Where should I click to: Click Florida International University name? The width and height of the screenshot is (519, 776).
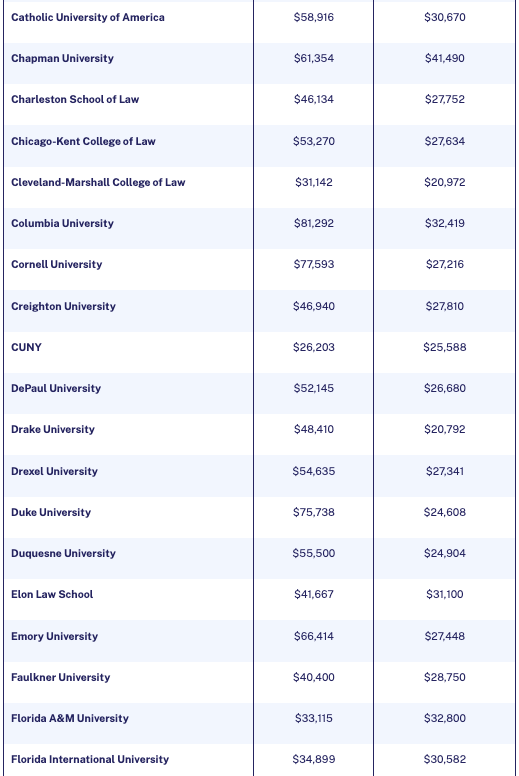(x=90, y=760)
